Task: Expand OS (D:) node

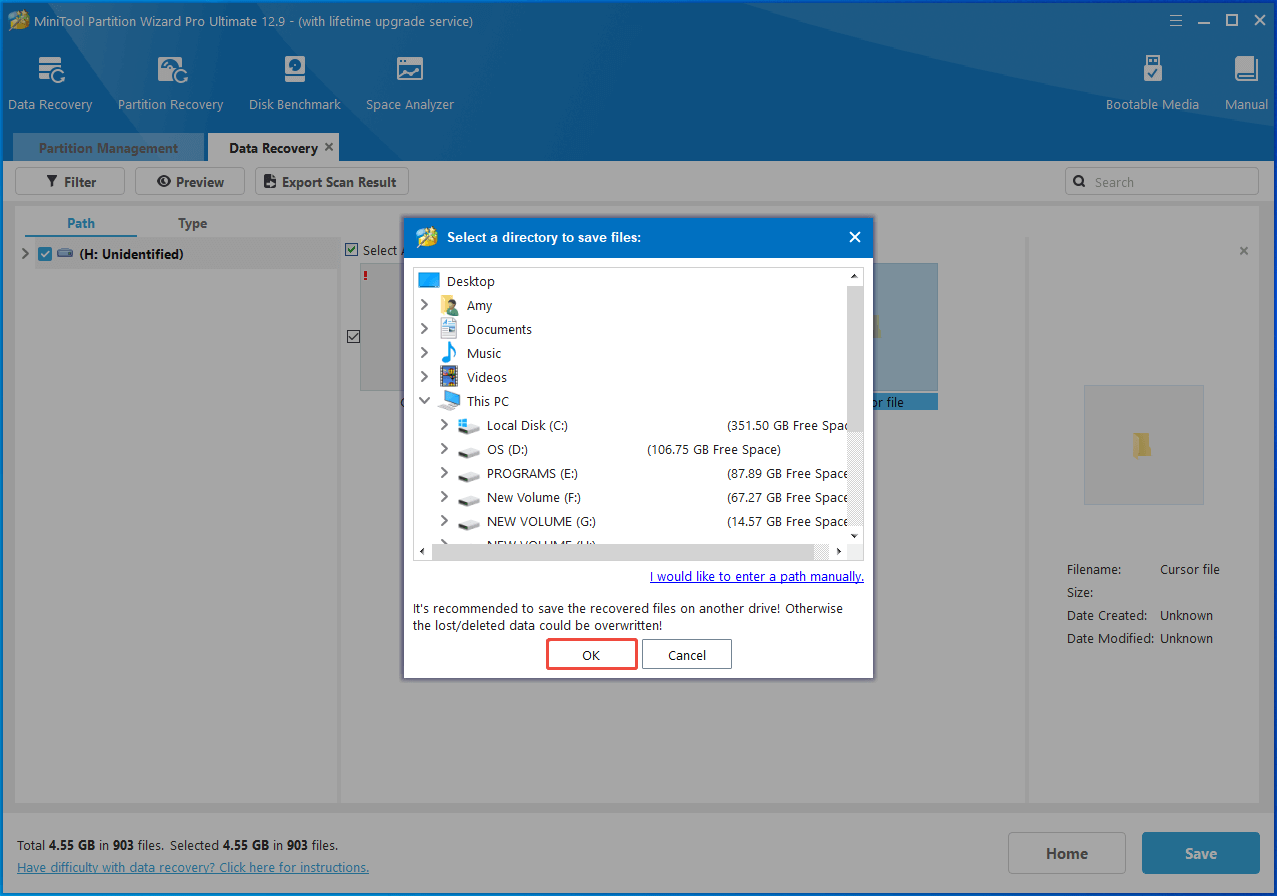Action: coord(444,449)
